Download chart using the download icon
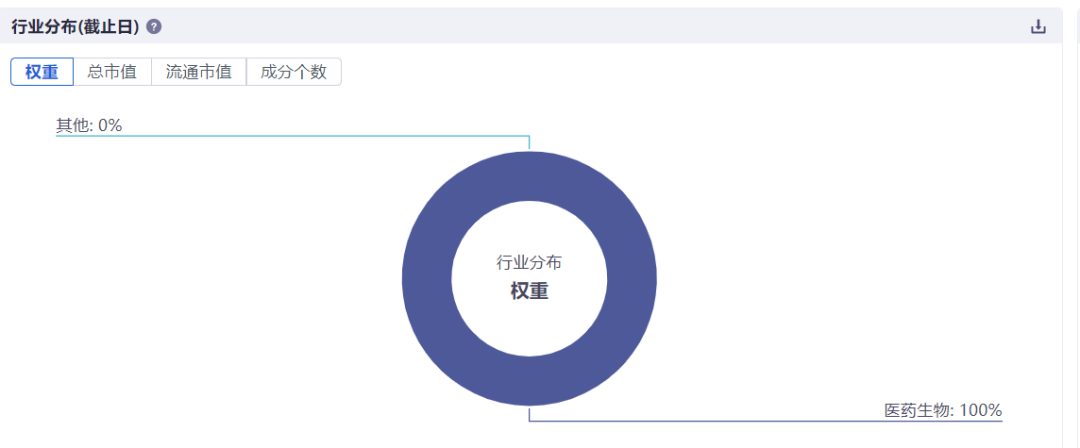The image size is (1080, 448). [1037, 27]
